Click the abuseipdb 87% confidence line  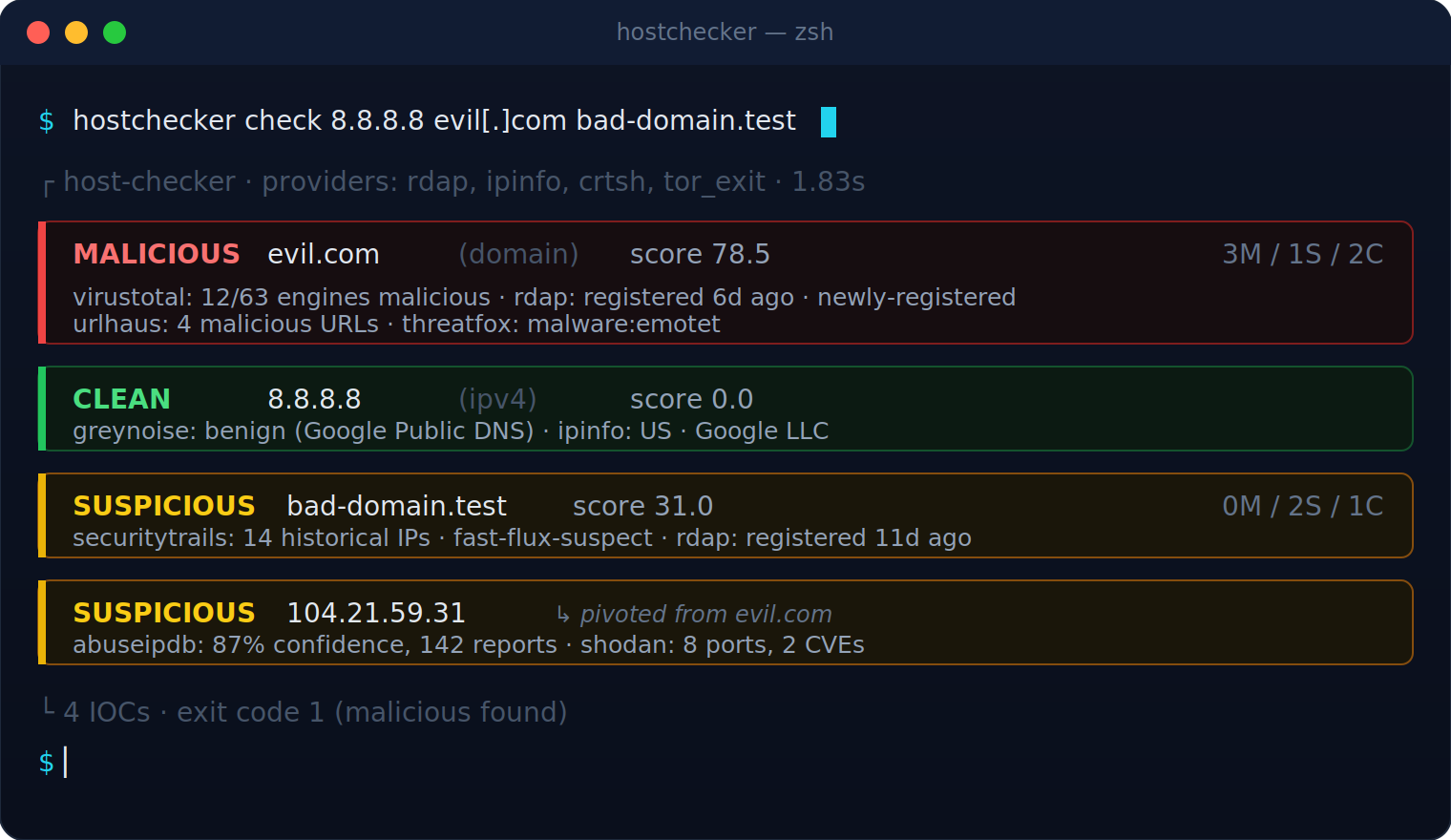tap(469, 645)
